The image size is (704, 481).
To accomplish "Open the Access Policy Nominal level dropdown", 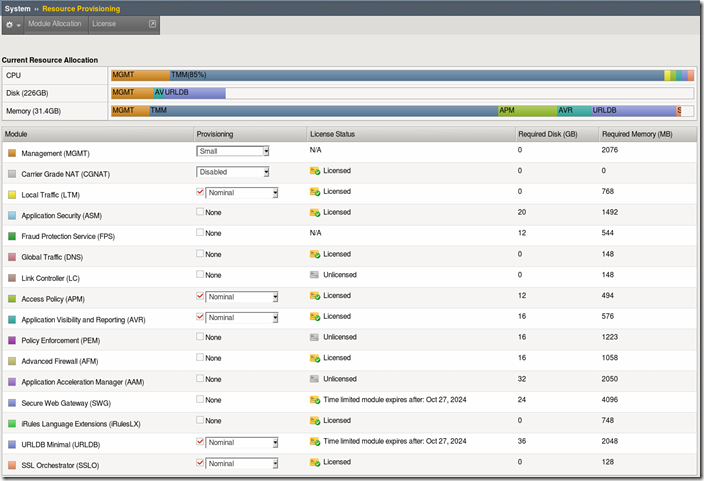I will pos(242,297).
